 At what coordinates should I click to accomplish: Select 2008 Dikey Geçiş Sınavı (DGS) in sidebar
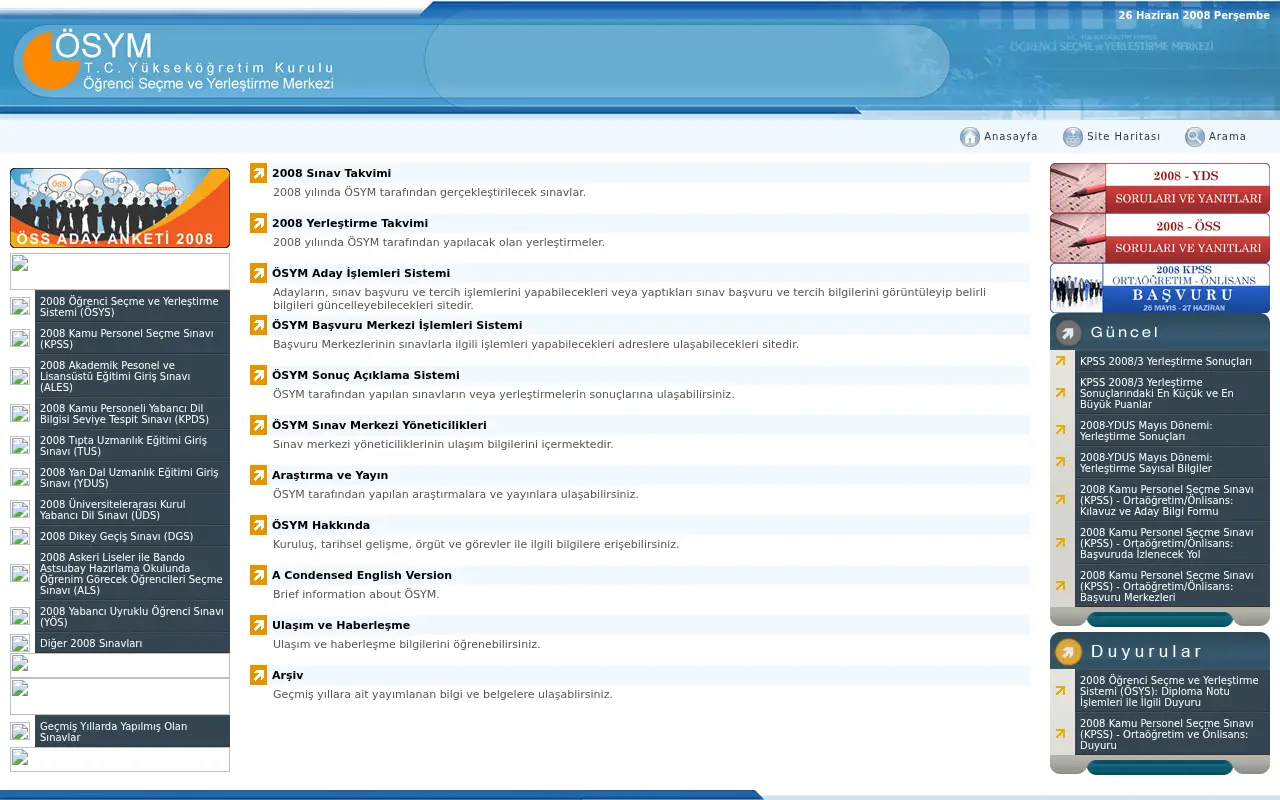click(x=132, y=536)
